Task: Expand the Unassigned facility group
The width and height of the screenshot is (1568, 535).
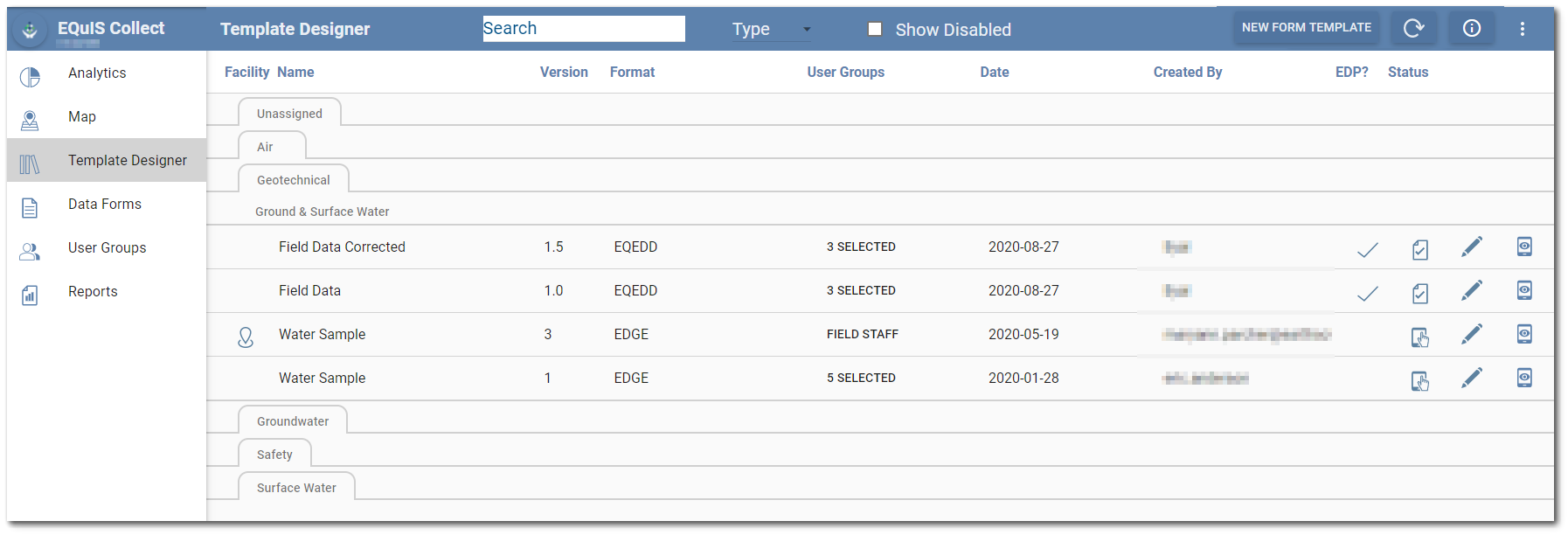Action: point(289,114)
